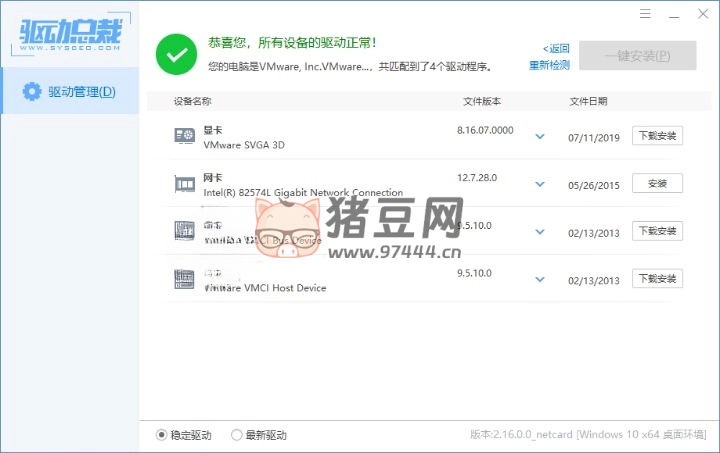
Task: Expand version dropdown for VMware SVGA 3D
Action: pos(540,137)
